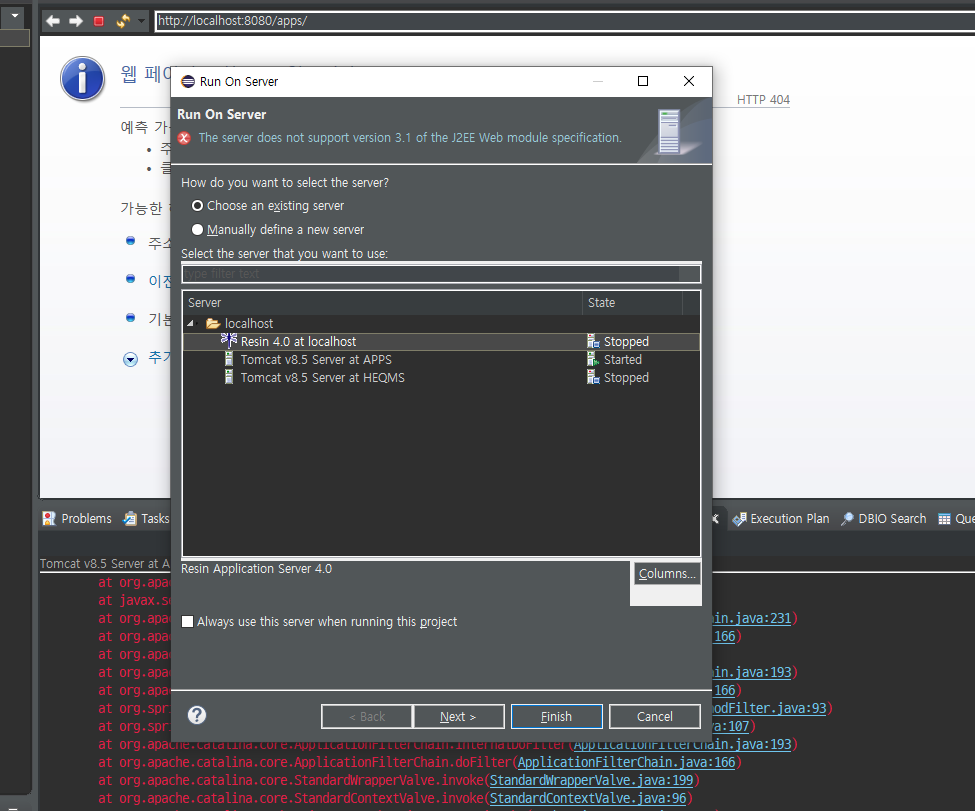The image size is (975, 811).
Task: Open the refresh button dropdown arrow
Action: pos(142,20)
